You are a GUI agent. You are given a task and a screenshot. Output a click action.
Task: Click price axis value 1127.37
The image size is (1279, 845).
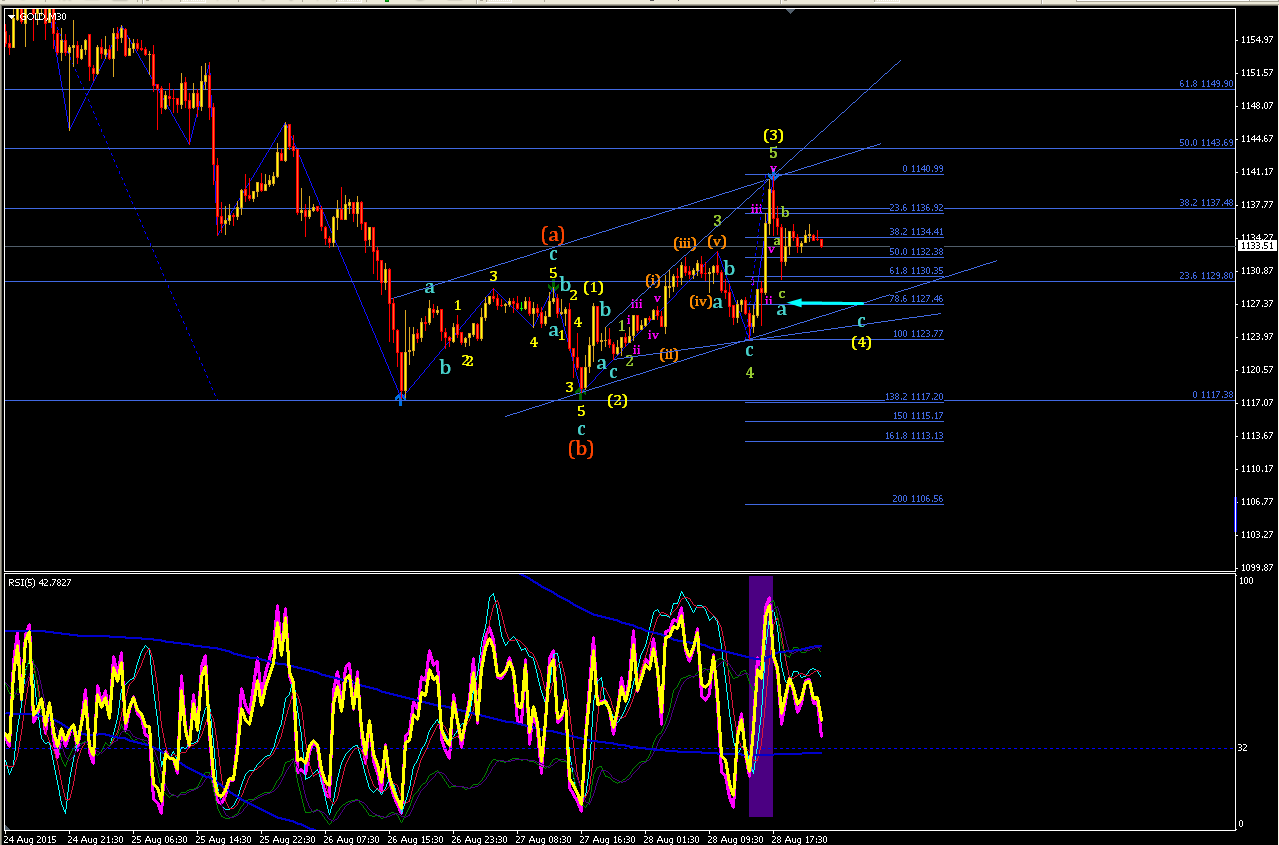pyautogui.click(x=1256, y=304)
